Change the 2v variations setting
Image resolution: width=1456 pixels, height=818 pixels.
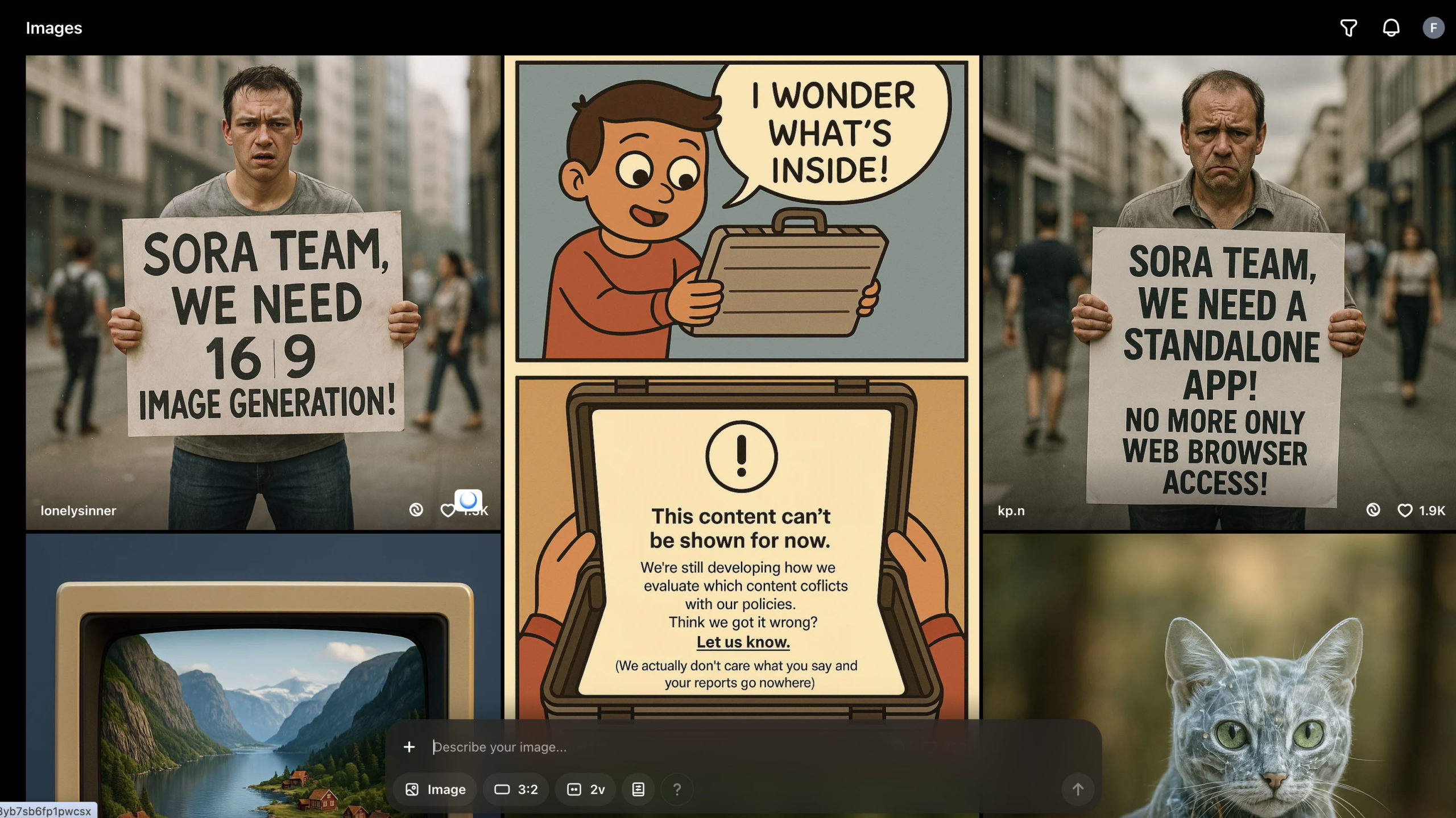(586, 789)
